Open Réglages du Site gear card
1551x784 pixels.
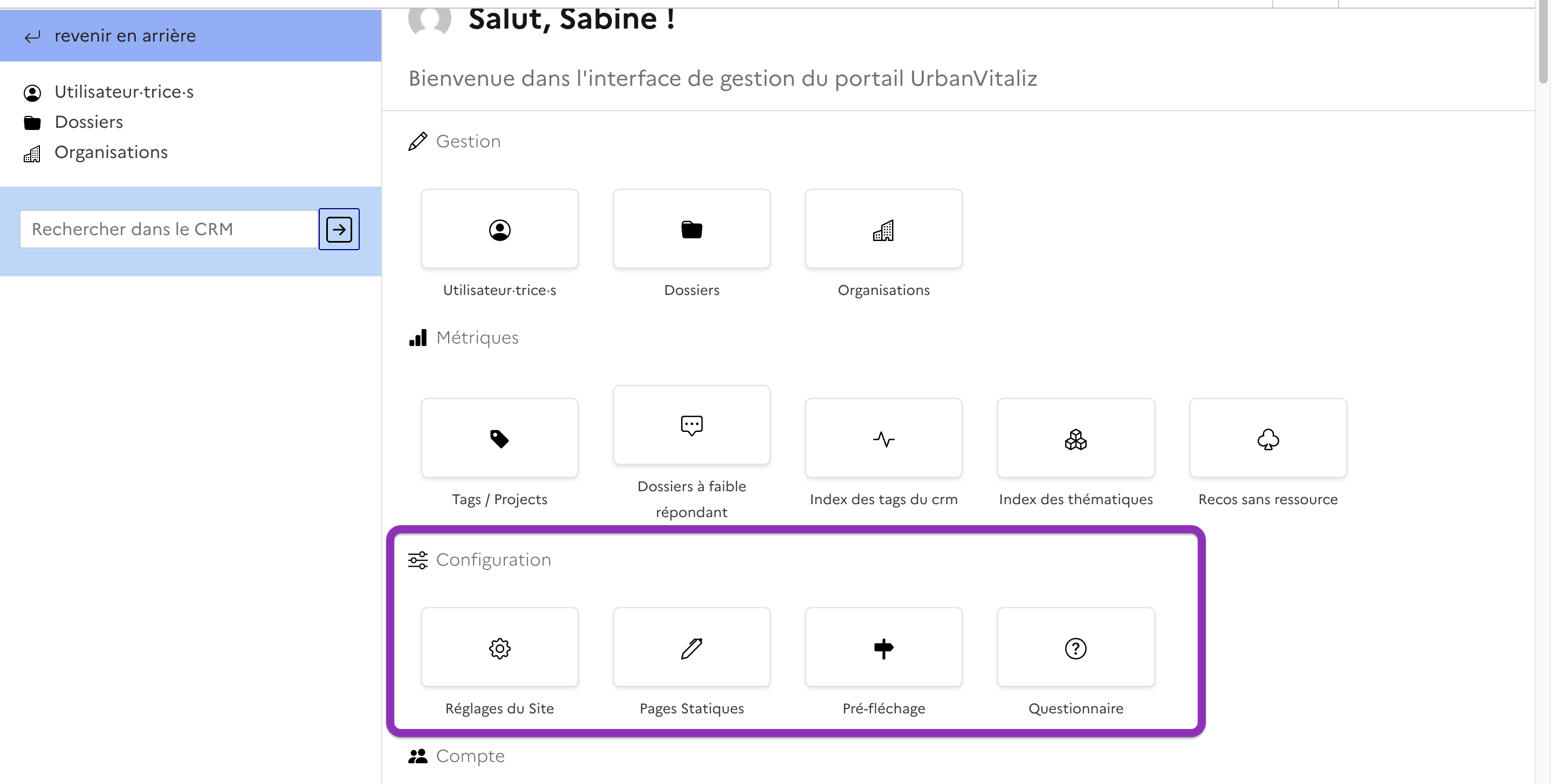[x=499, y=648]
